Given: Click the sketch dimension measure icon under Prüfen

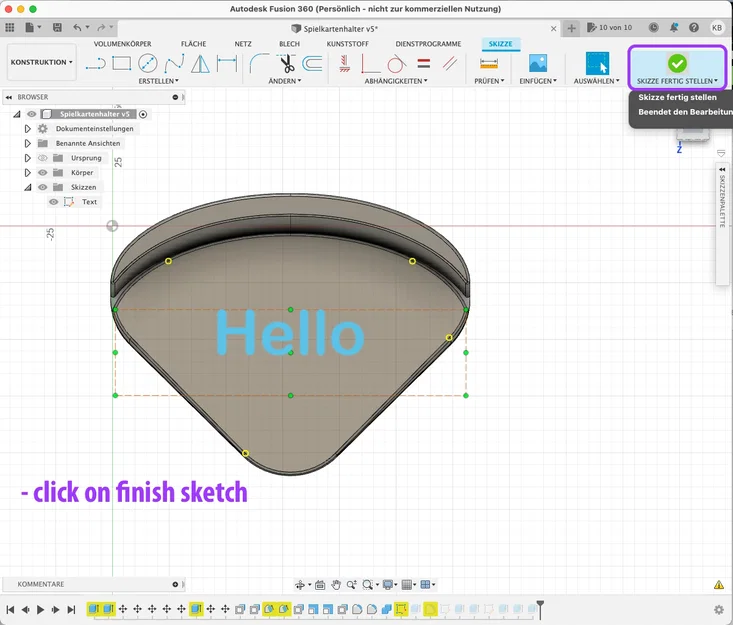Looking at the screenshot, I should (489, 63).
